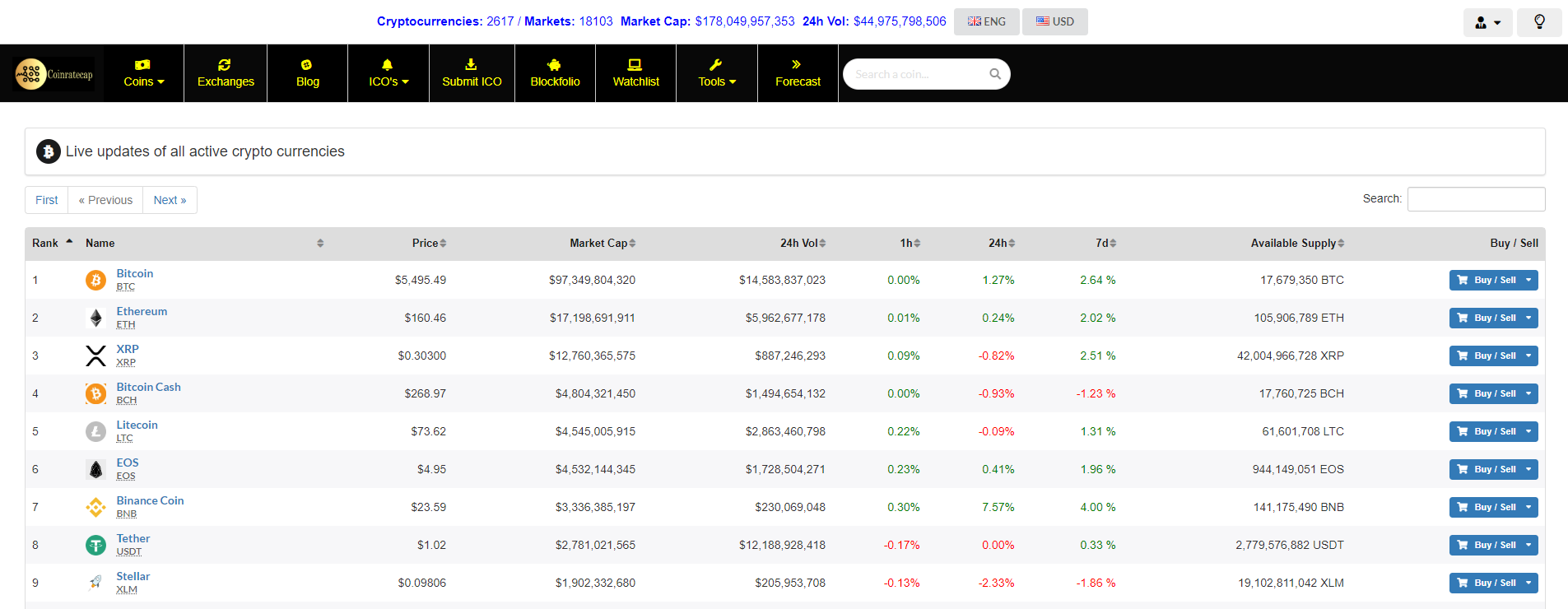Viewport: 1568px width, 609px height.
Task: Change currency with USD button
Action: tap(1054, 21)
